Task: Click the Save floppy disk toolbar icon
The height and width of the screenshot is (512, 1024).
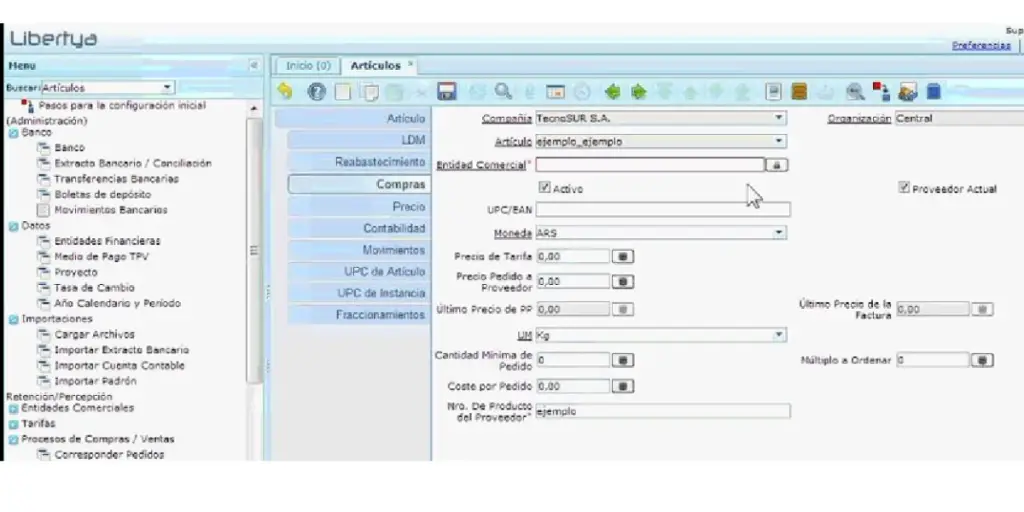Action: pyautogui.click(x=447, y=92)
